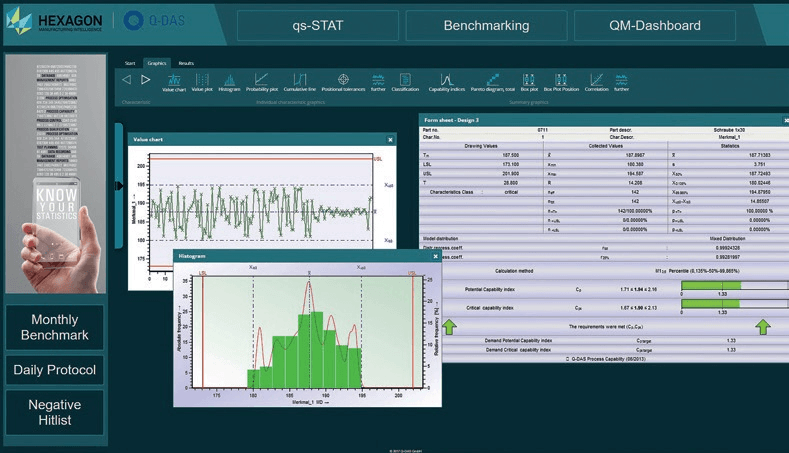
Task: Expand the side panel handle arrow
Action: 119,186
